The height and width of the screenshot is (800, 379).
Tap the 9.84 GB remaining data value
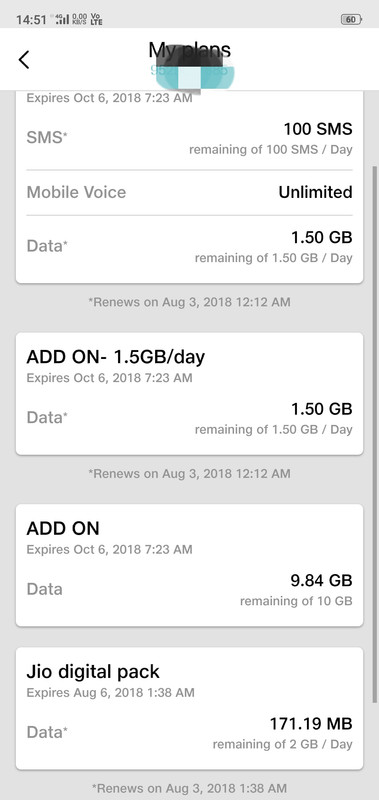point(321,581)
